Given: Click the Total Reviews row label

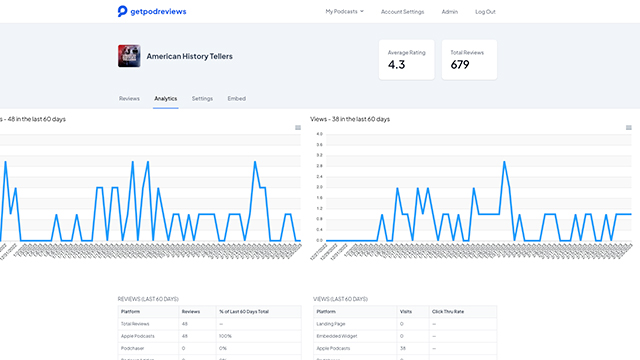Looking at the screenshot, I should click(x=135, y=324).
